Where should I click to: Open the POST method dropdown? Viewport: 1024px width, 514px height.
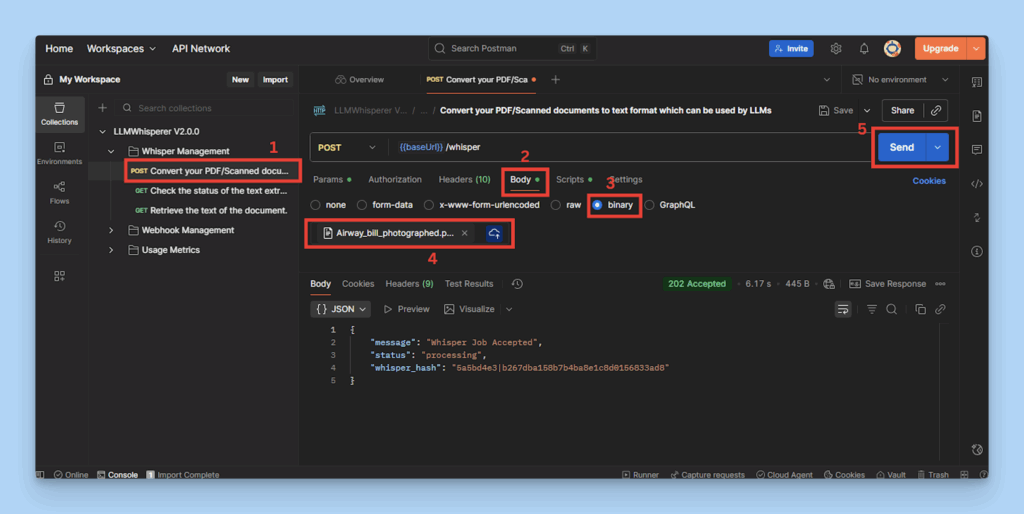347,147
